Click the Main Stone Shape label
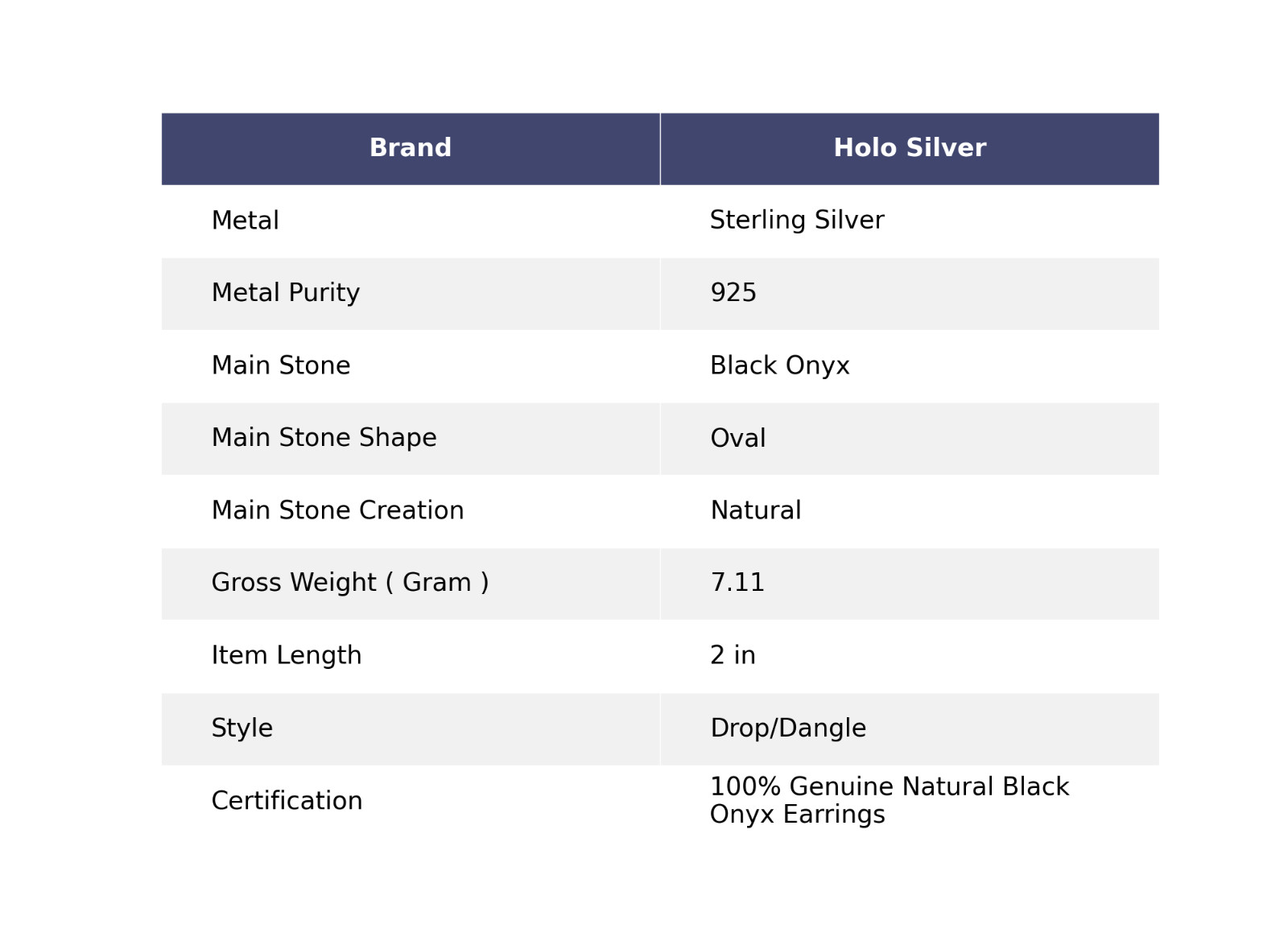The height and width of the screenshot is (941, 1288). [x=324, y=438]
